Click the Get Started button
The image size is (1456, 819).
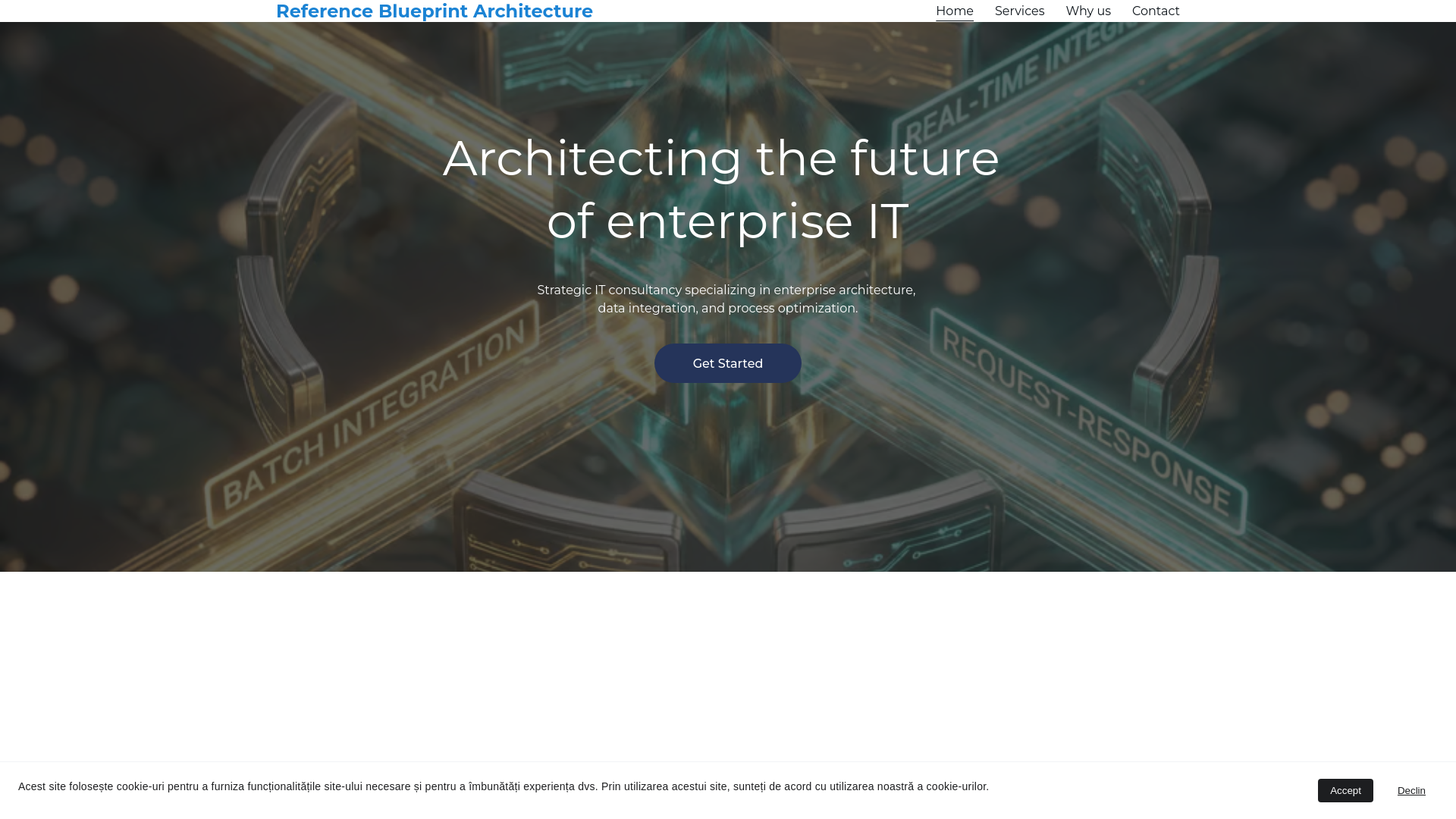tap(727, 363)
